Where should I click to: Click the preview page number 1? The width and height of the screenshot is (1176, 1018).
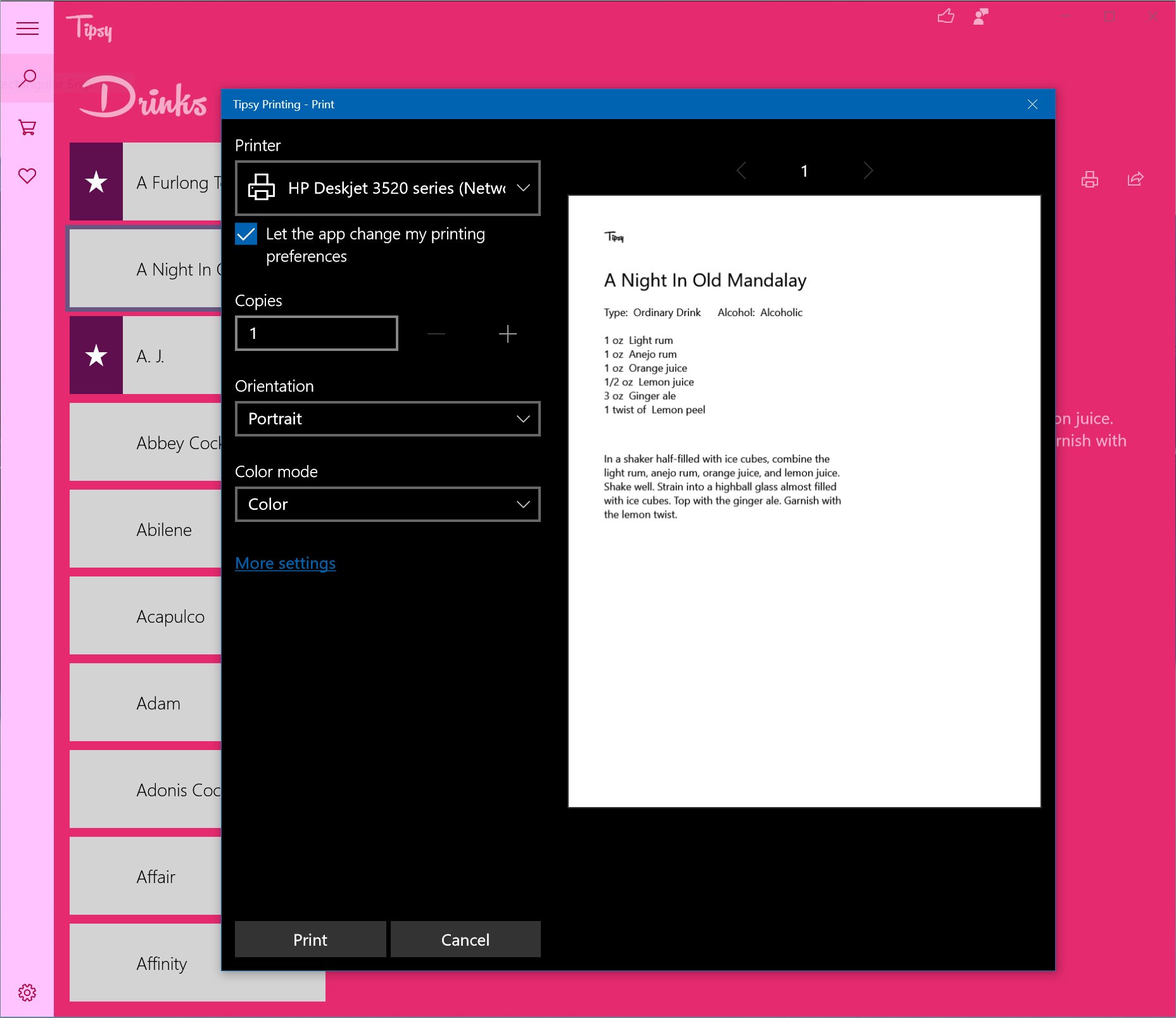tap(804, 171)
